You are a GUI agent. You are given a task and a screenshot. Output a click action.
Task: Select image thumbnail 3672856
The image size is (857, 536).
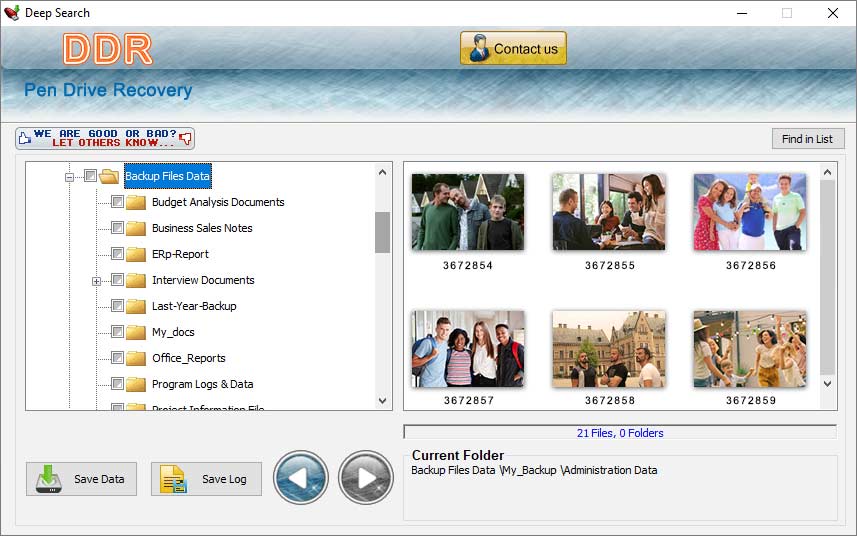click(x=750, y=212)
